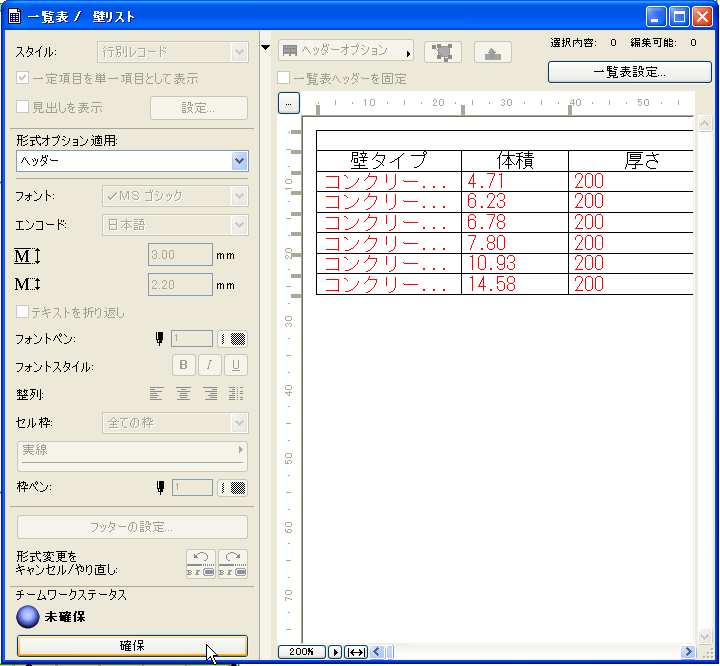Viewport: 720px width, 666px height.
Task: Click vertical scrollbar down arrow
Action: [x=704, y=636]
